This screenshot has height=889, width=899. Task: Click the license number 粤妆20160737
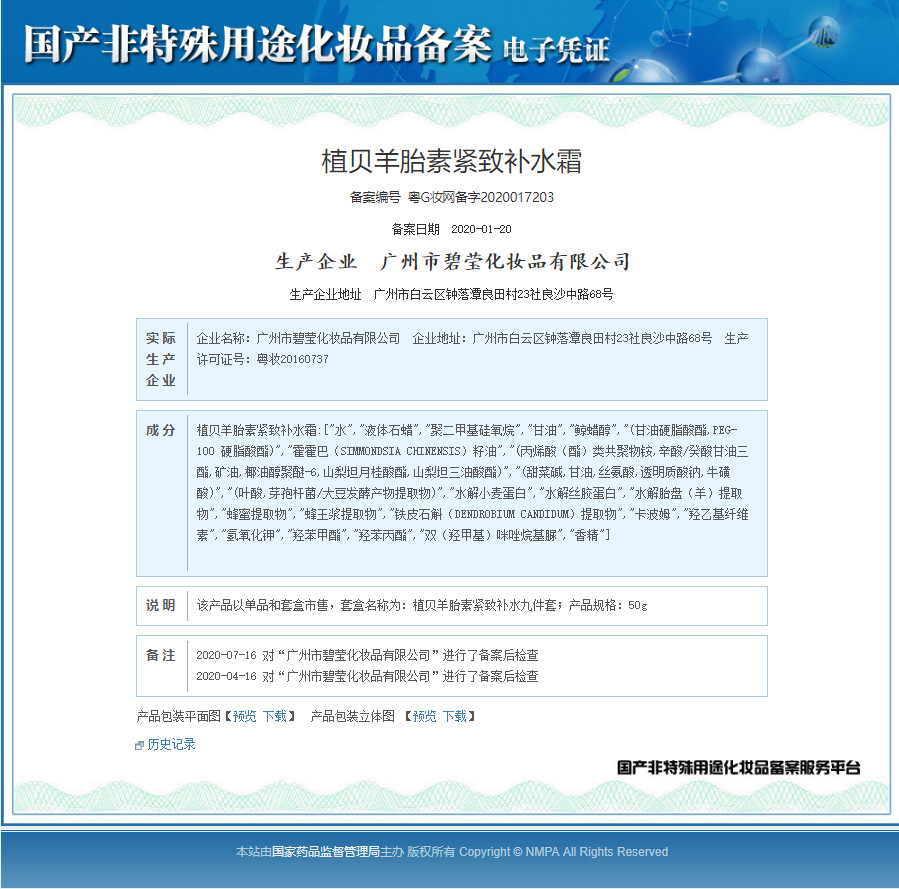[x=292, y=359]
